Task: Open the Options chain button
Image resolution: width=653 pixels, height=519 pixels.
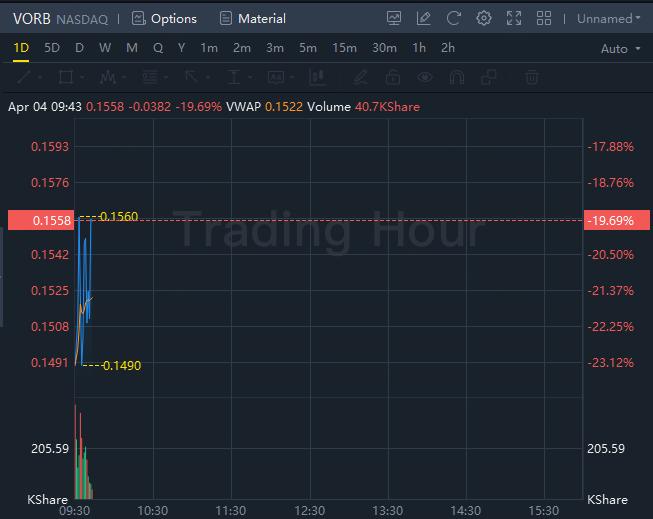Action: tap(164, 19)
